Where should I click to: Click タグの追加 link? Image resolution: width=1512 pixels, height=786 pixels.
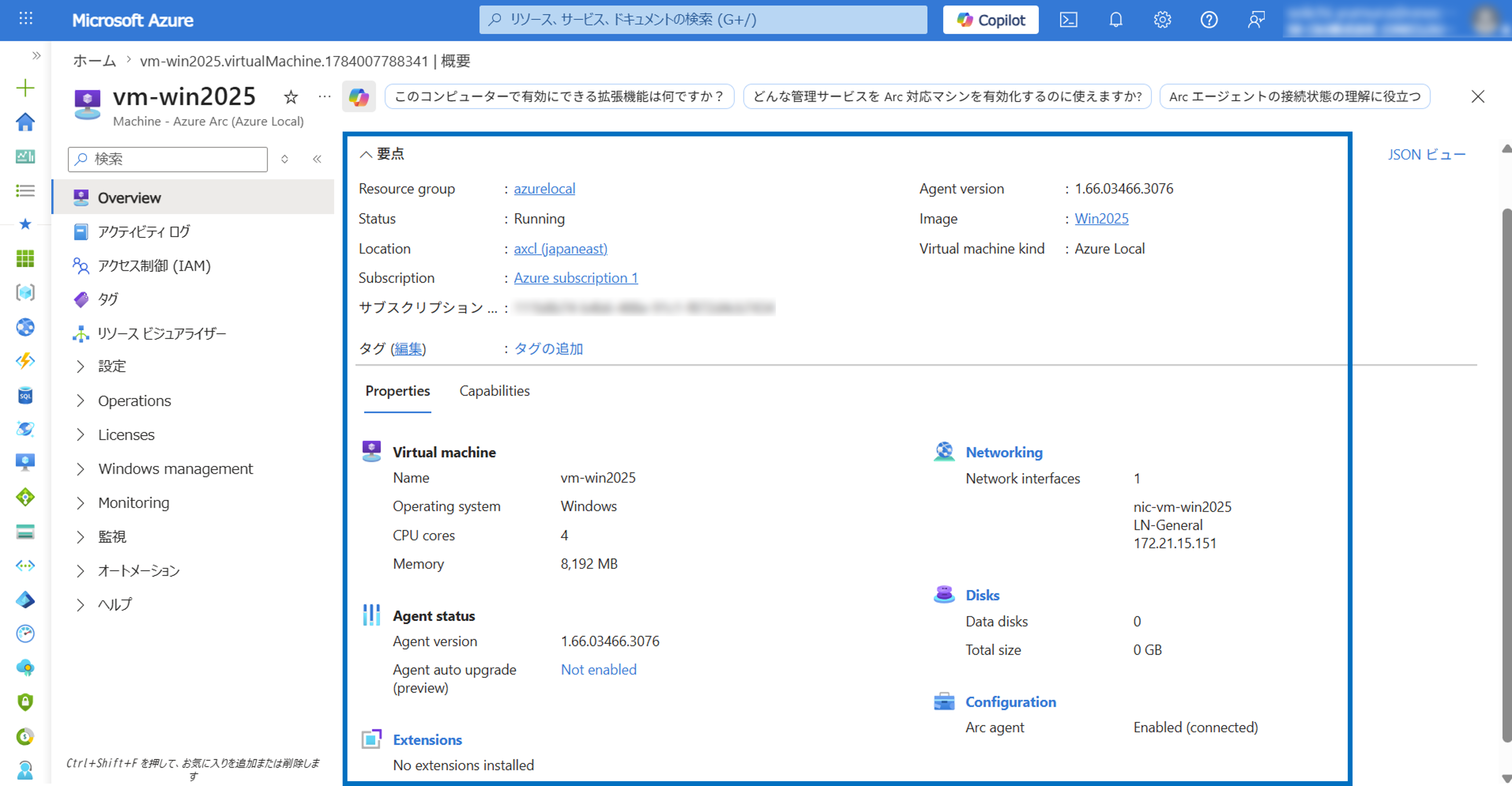(548, 349)
